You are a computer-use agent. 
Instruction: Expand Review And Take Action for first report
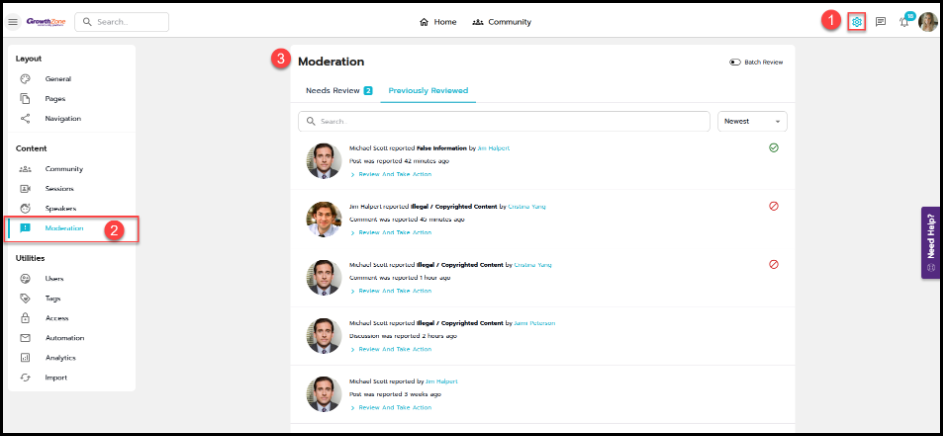coord(394,173)
